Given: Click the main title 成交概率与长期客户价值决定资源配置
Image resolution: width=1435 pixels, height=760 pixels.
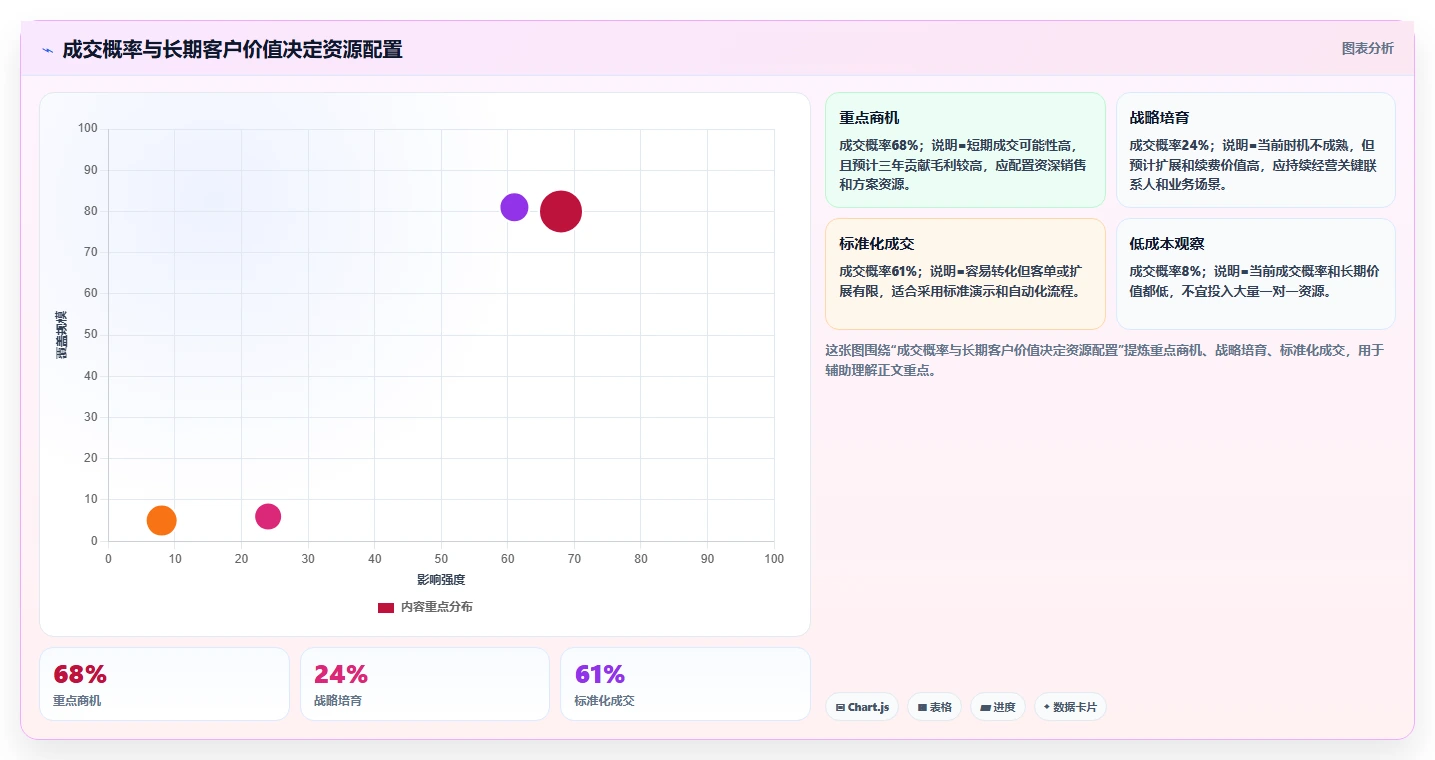Looking at the screenshot, I should (x=232, y=49).
